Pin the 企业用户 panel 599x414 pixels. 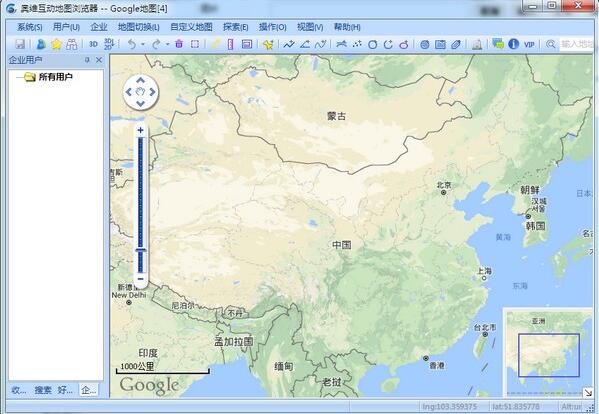[x=87, y=60]
